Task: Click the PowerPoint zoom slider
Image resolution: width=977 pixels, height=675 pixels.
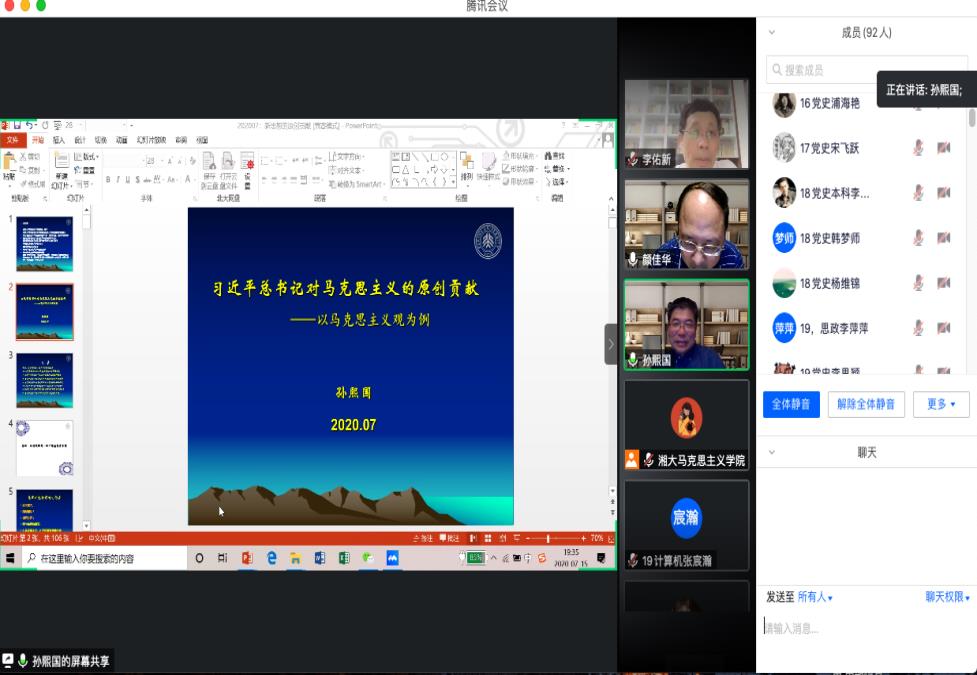Action: tap(548, 538)
